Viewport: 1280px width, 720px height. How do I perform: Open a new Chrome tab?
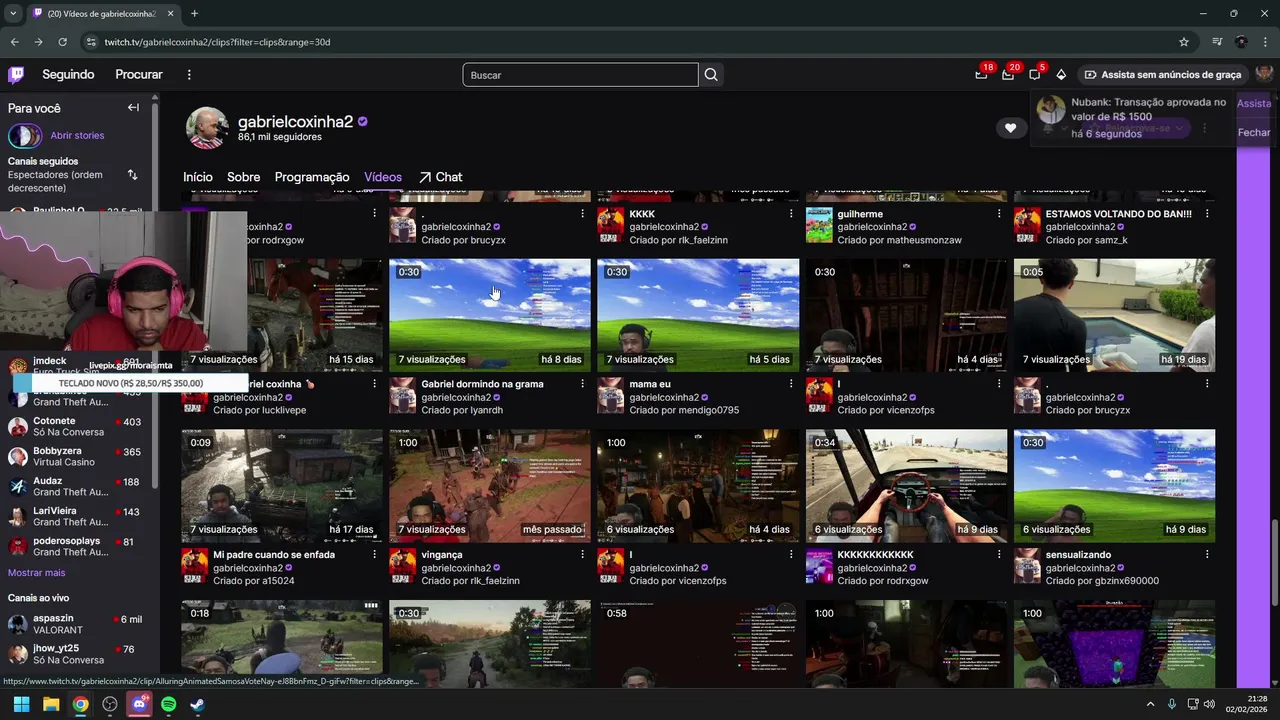pos(194,13)
